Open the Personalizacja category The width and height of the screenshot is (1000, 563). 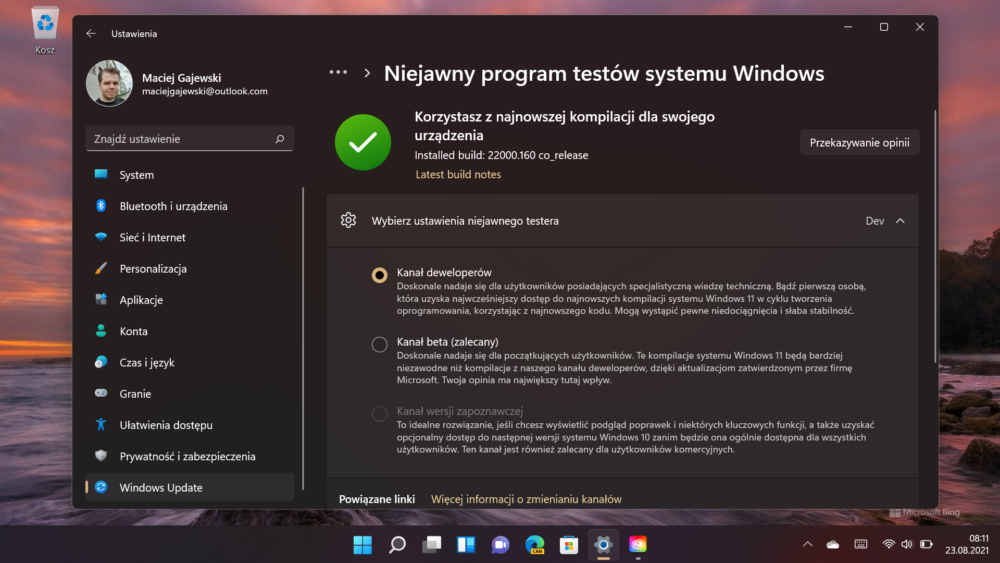(189, 268)
